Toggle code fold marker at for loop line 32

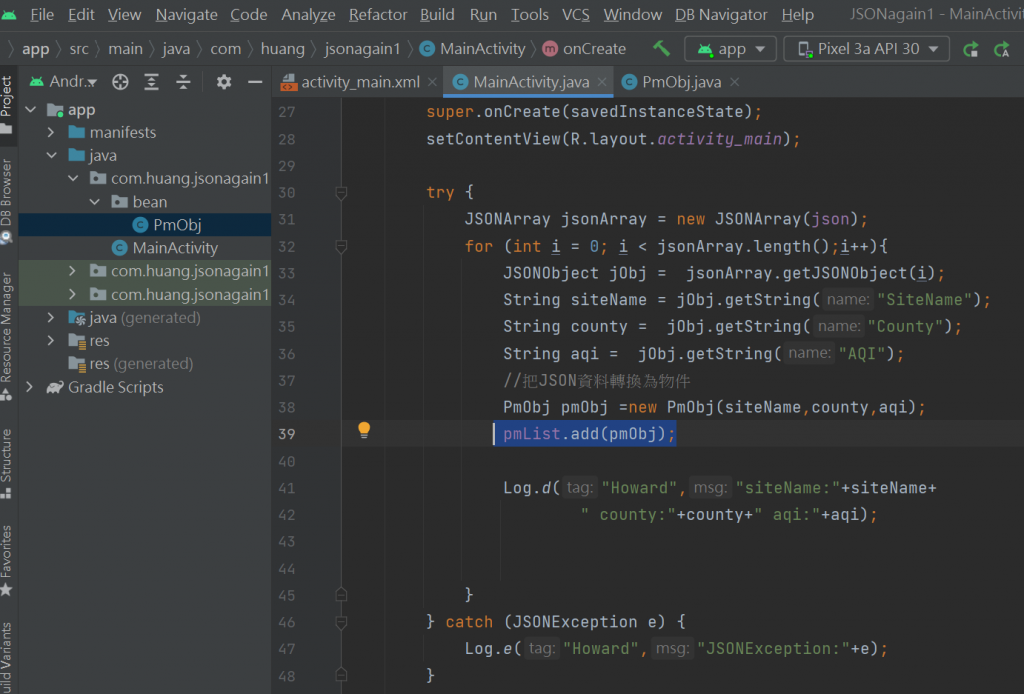click(341, 246)
